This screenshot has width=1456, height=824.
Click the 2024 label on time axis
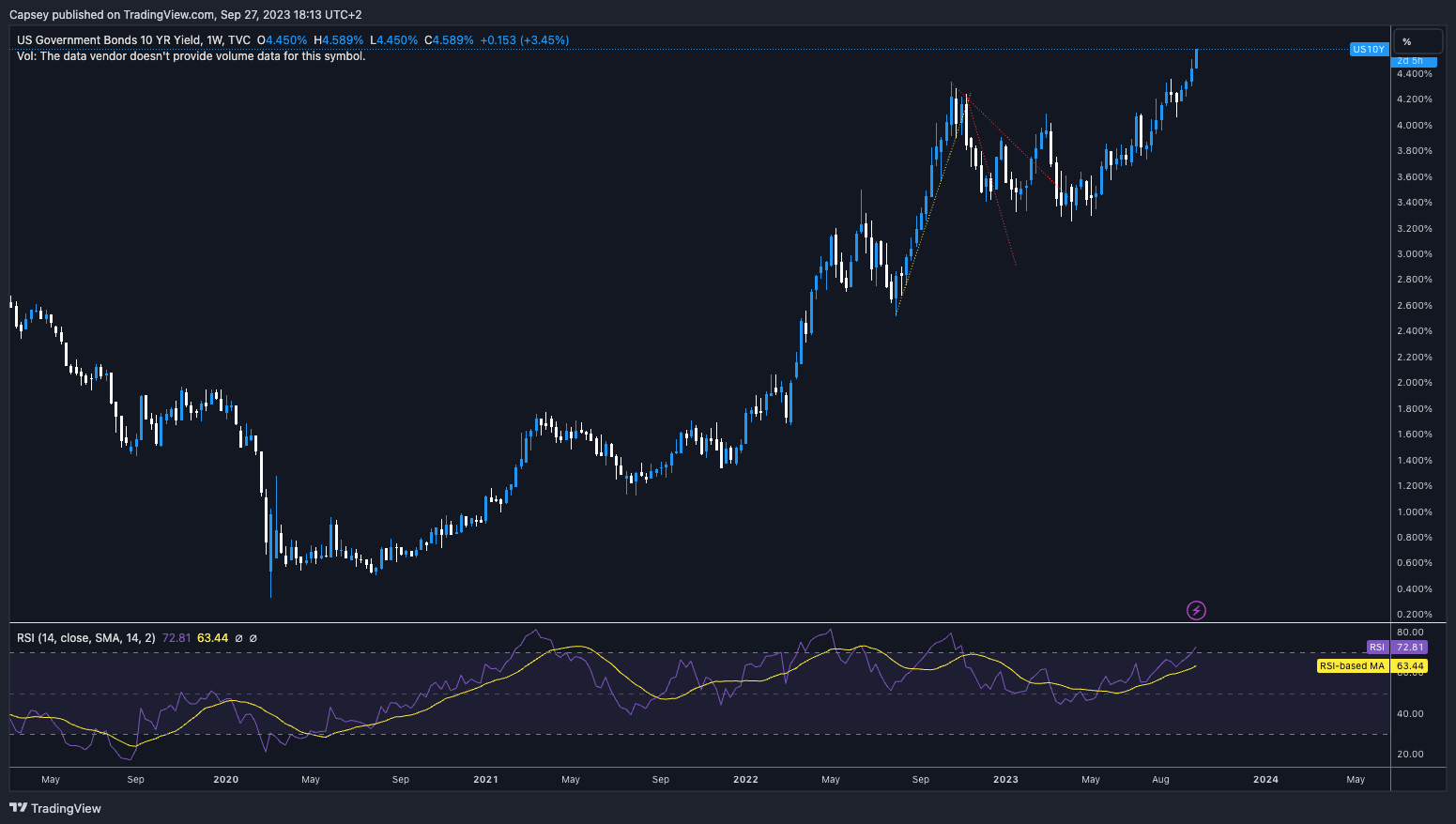(1265, 779)
